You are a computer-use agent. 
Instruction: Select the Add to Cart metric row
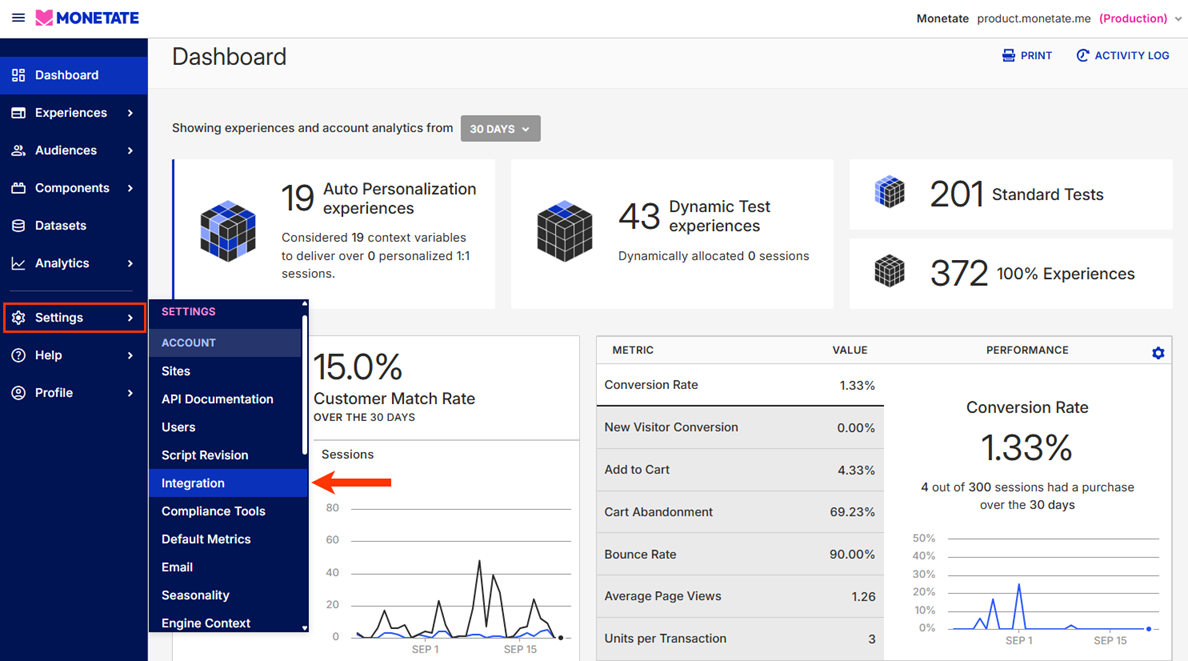click(740, 470)
